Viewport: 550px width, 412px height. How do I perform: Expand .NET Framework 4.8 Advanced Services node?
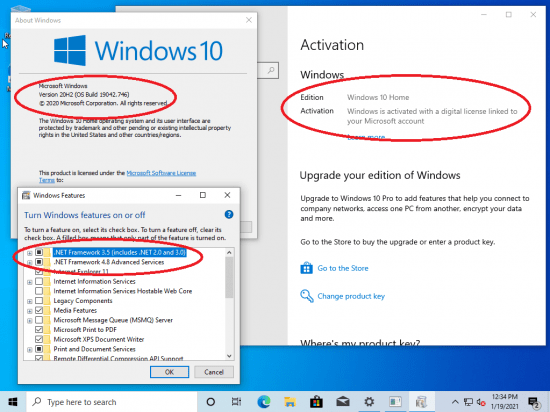click(x=30, y=262)
